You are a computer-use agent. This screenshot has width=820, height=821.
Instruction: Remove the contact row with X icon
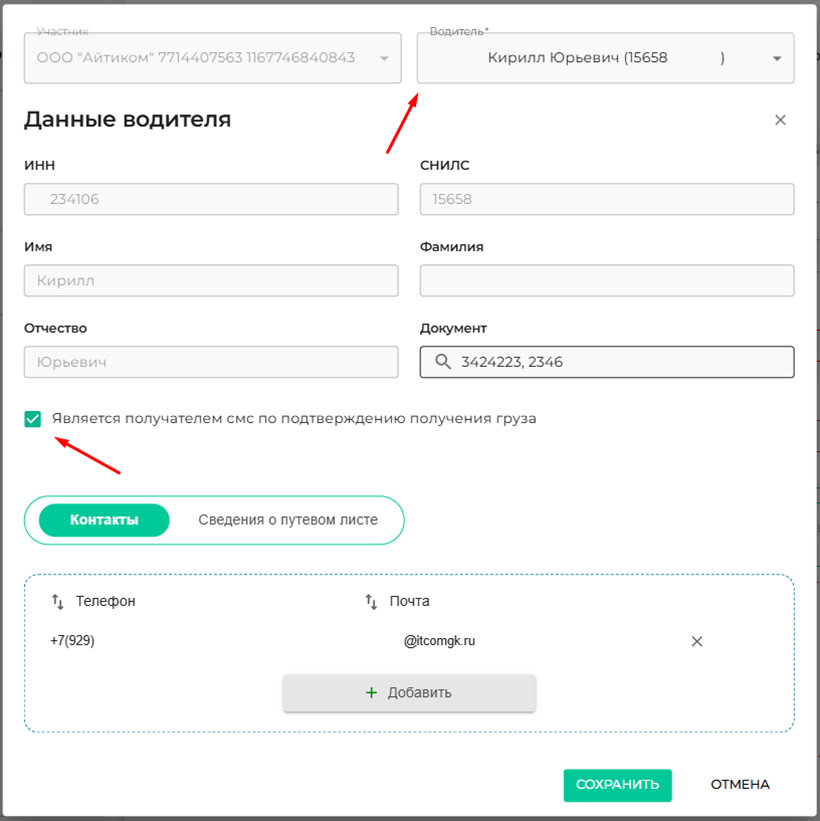point(697,641)
